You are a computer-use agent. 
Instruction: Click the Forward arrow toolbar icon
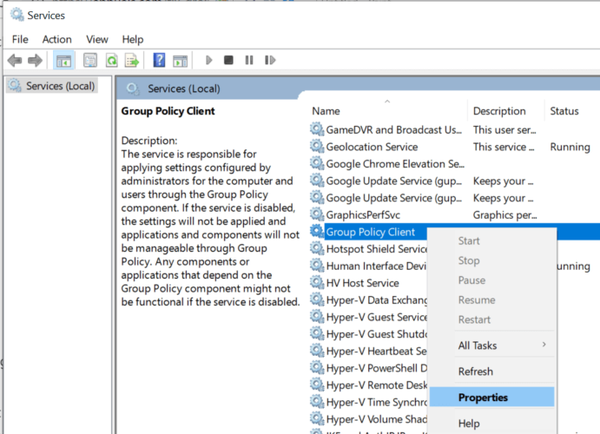(x=35, y=60)
